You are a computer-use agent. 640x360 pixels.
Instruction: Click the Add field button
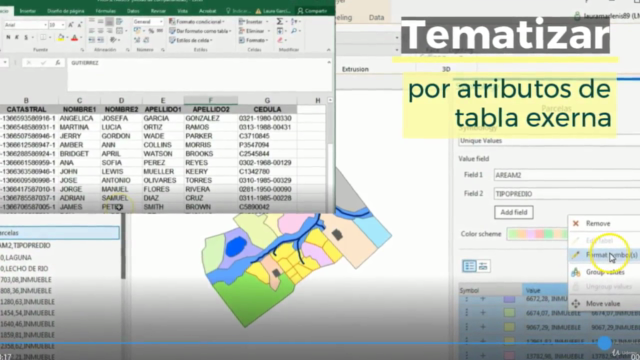coord(514,212)
